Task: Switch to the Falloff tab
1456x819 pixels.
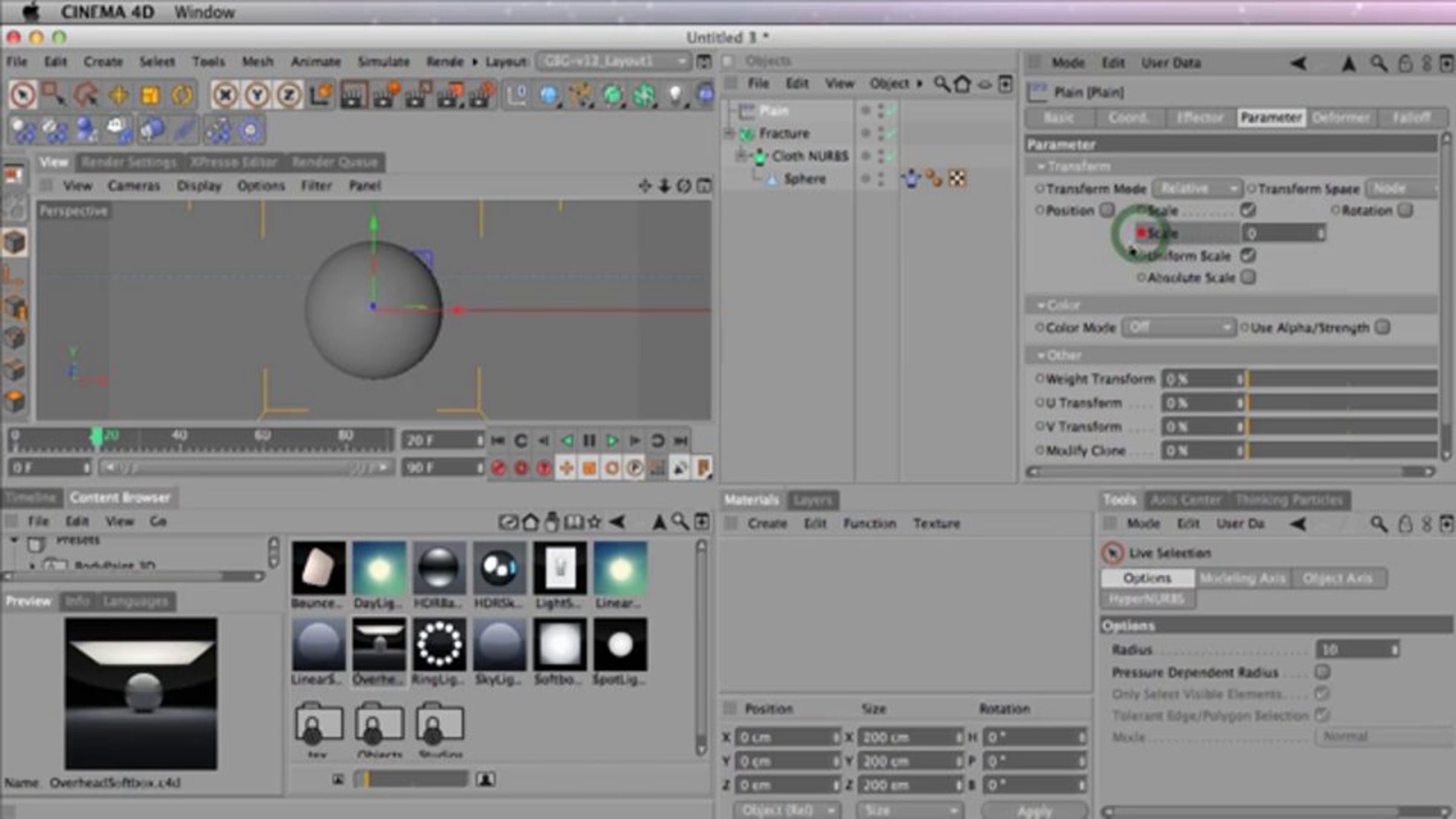Action: [1411, 118]
